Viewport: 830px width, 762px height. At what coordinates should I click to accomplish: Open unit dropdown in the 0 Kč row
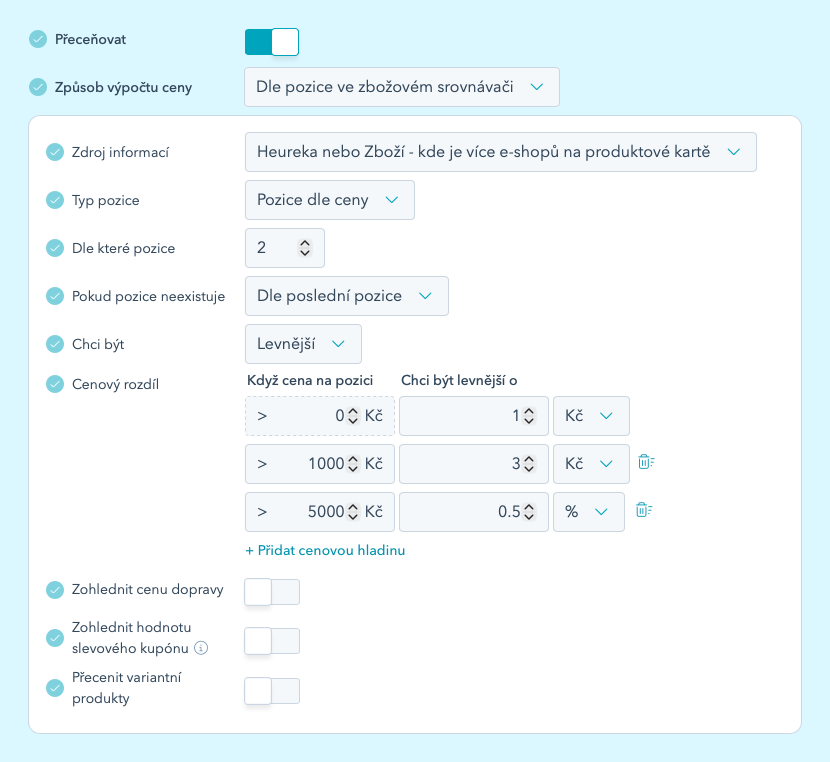(x=591, y=416)
